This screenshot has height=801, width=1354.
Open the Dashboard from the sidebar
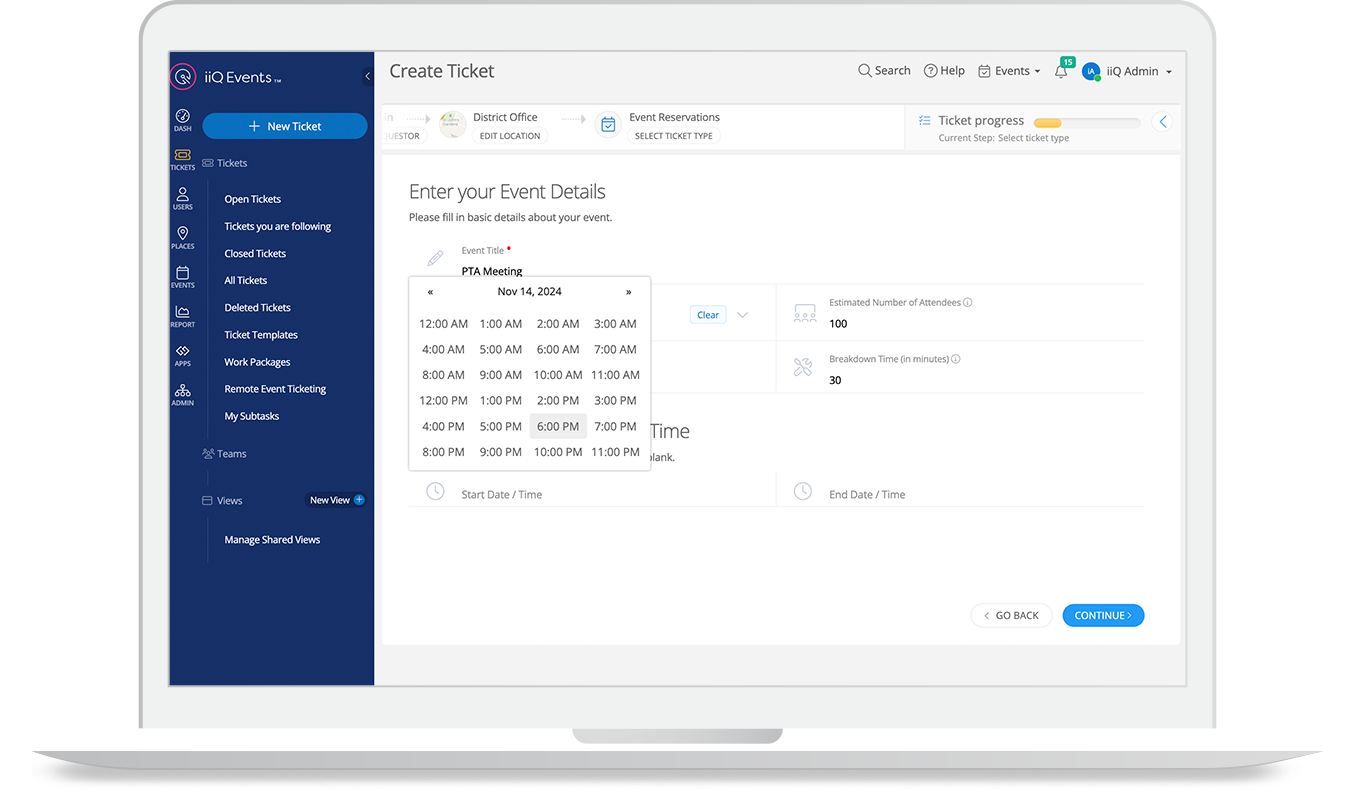pos(182,118)
